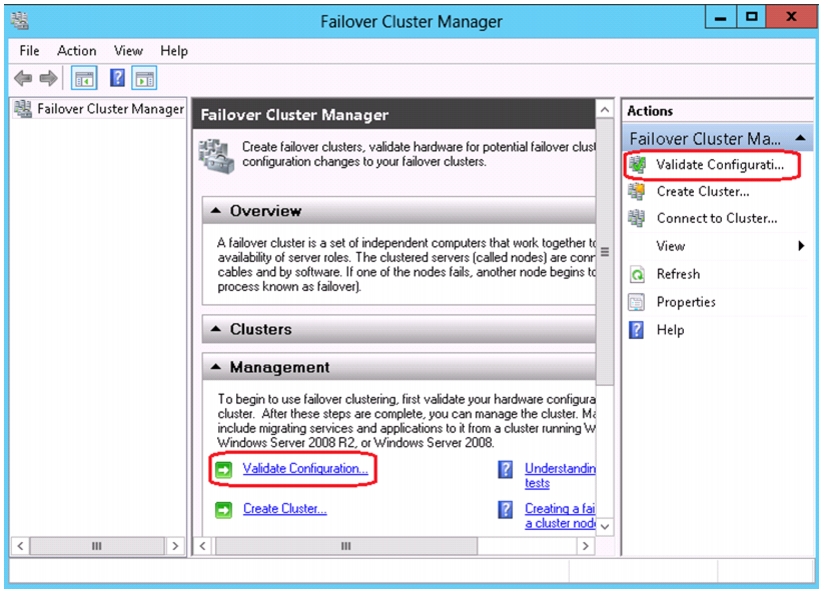Click help icon beside Understanding tests link
The width and height of the screenshot is (830, 613).
click(x=506, y=469)
